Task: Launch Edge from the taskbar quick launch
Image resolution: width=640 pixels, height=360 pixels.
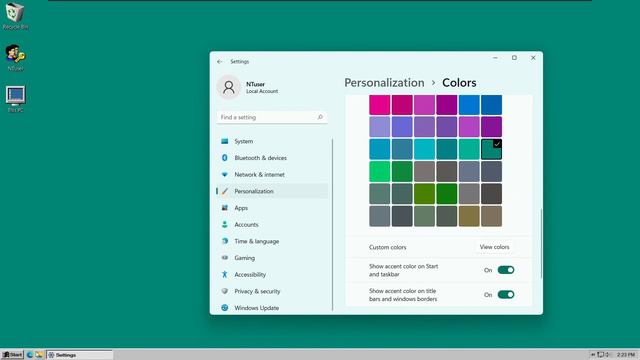Action: 30,355
